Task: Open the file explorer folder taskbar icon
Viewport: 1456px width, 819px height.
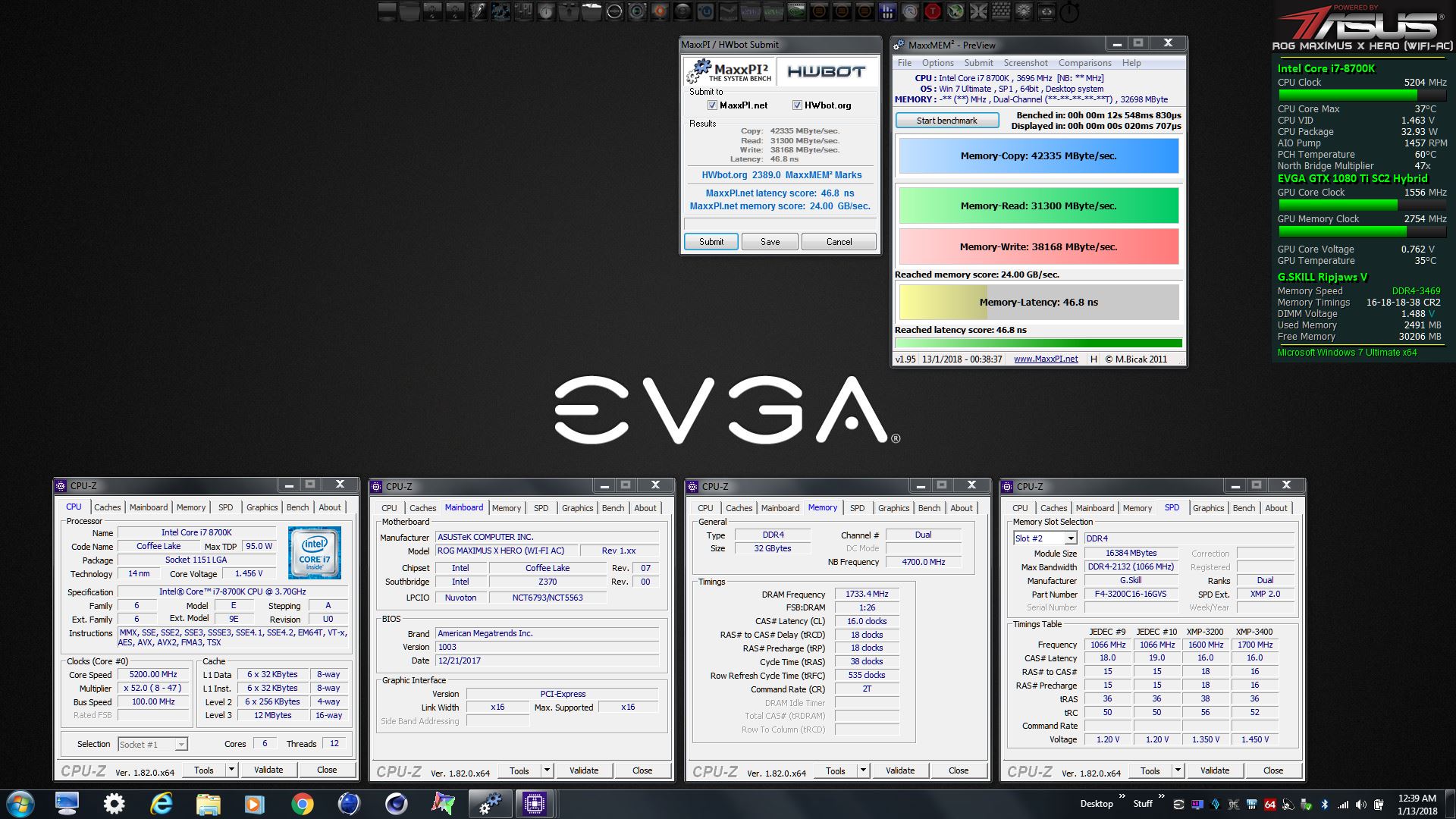Action: tap(208, 803)
